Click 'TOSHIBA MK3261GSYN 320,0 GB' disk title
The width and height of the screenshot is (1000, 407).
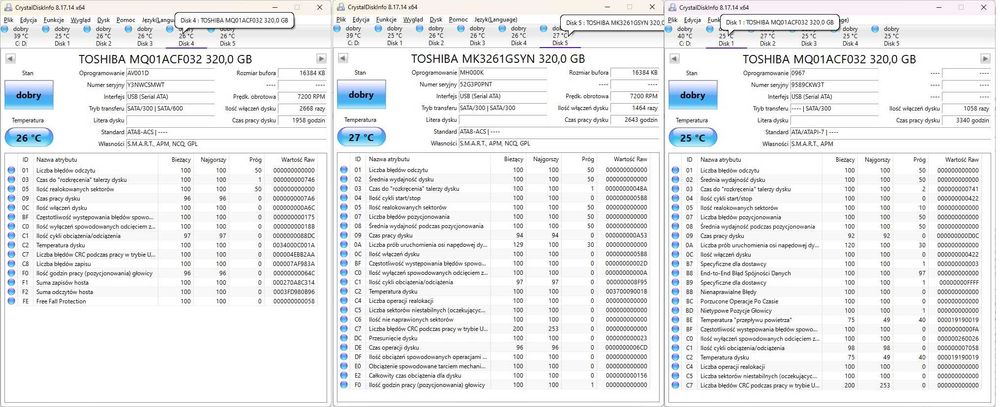click(x=497, y=59)
